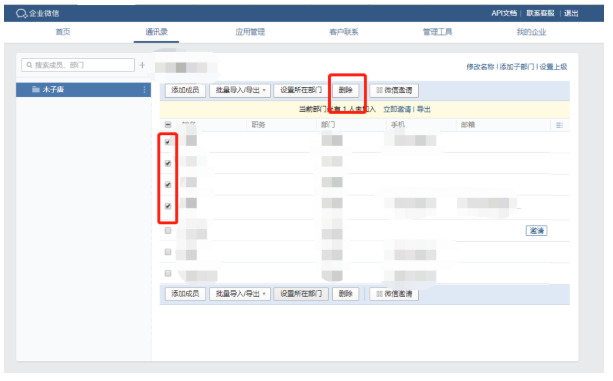Click the 修改名称 link

point(480,67)
